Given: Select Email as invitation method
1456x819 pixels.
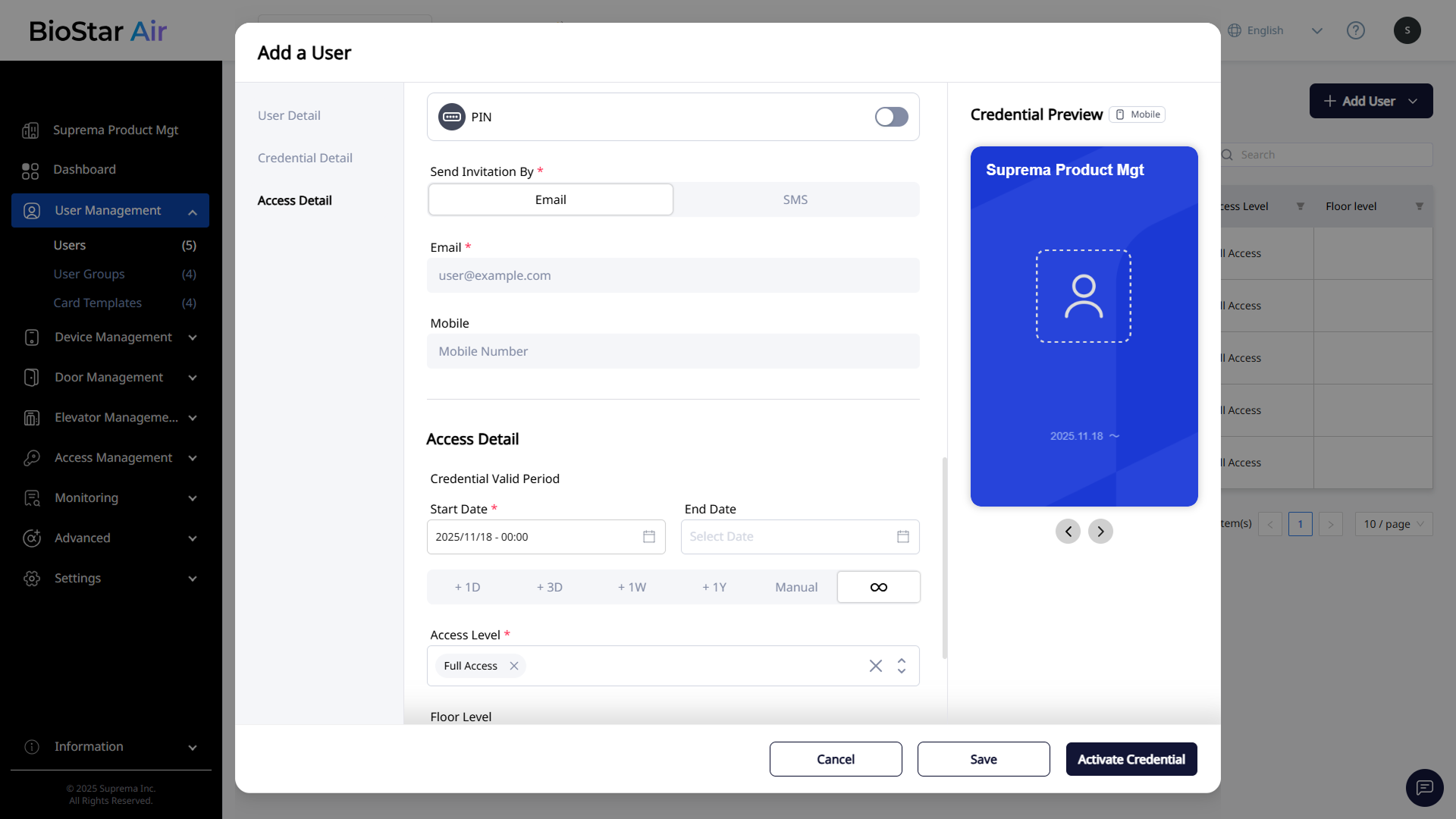Looking at the screenshot, I should pyautogui.click(x=551, y=199).
